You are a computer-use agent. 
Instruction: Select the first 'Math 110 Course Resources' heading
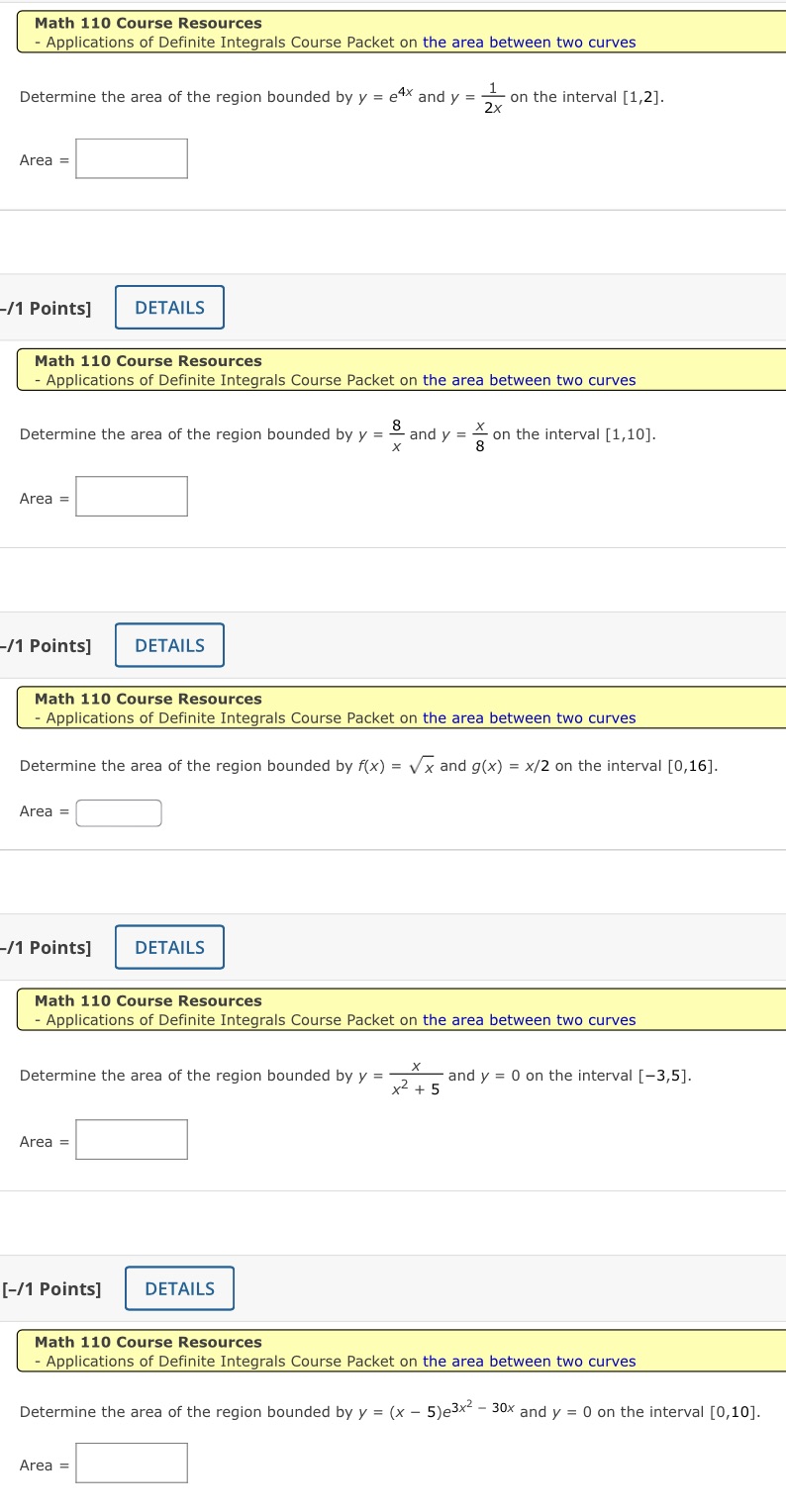coord(147,23)
